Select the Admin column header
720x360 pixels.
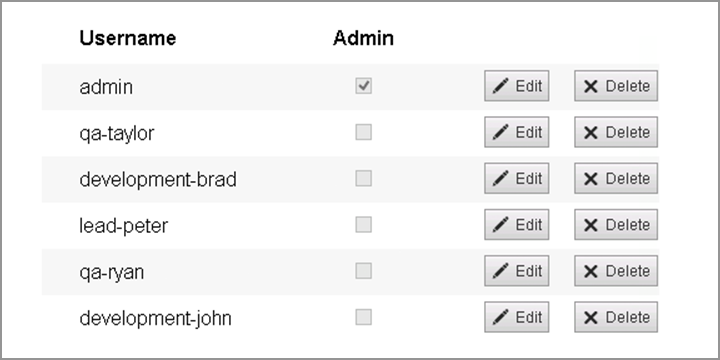[x=363, y=38]
